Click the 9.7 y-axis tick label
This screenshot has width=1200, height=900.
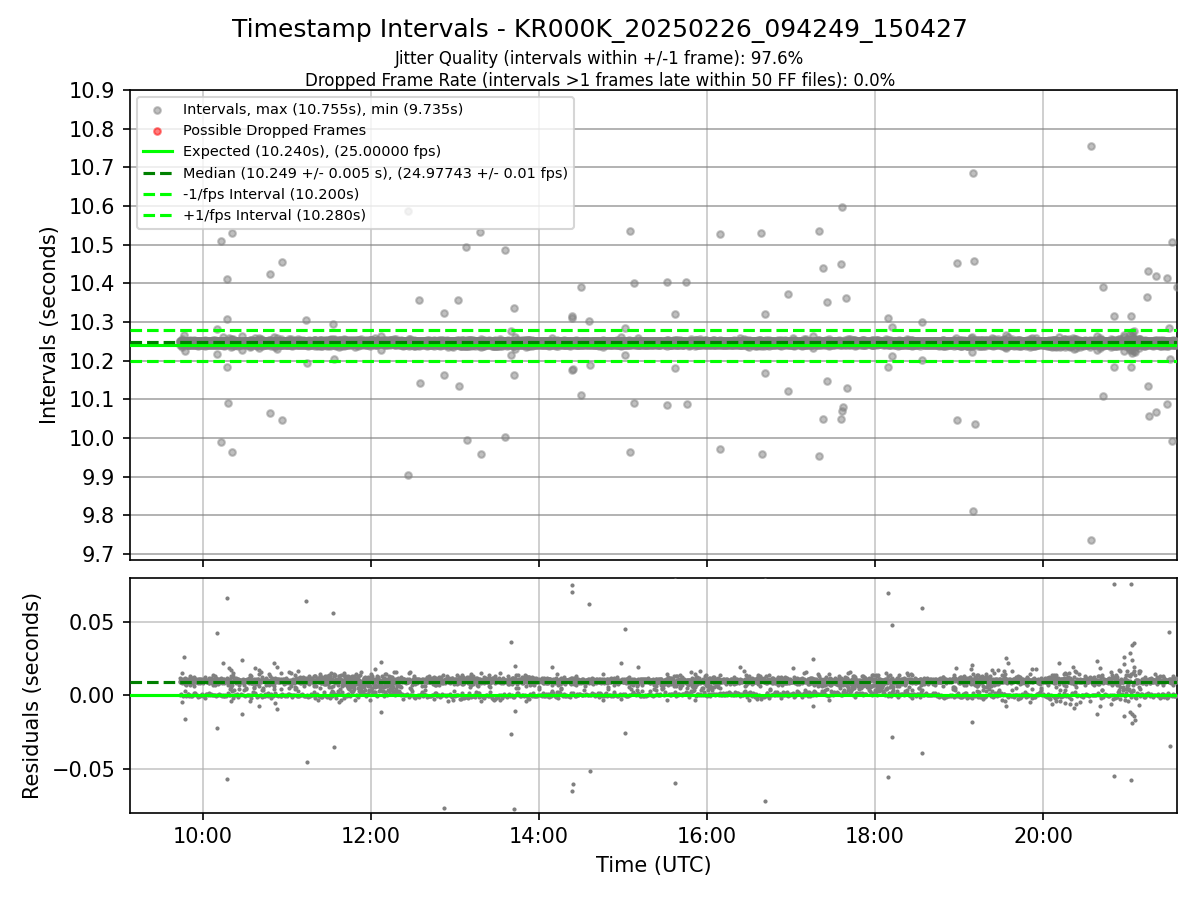coord(100,554)
